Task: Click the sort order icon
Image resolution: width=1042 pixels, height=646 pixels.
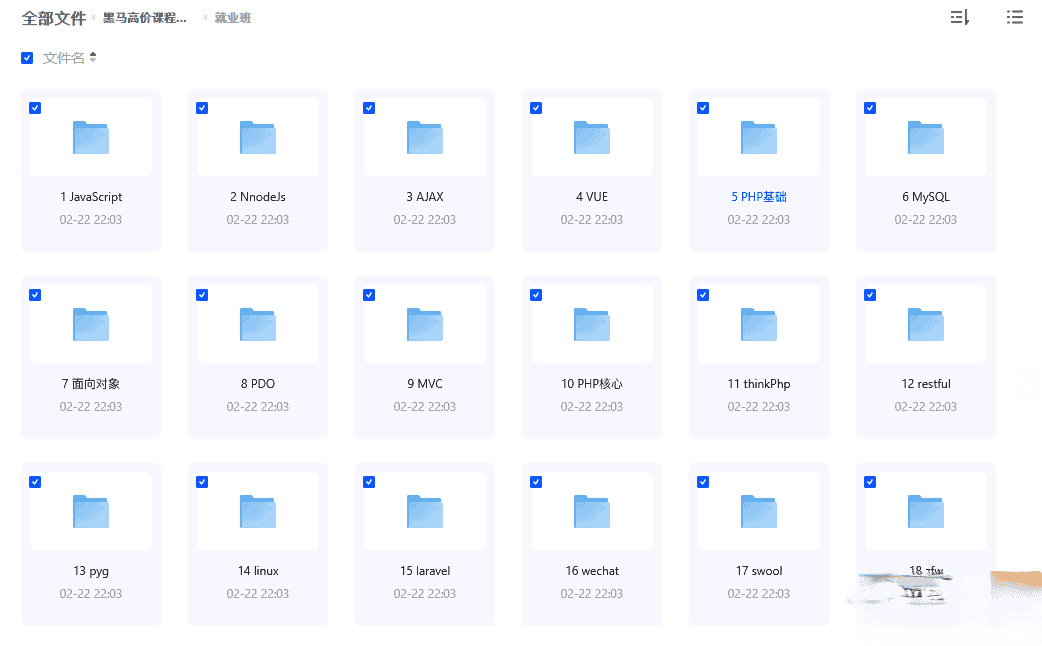Action: pos(960,17)
